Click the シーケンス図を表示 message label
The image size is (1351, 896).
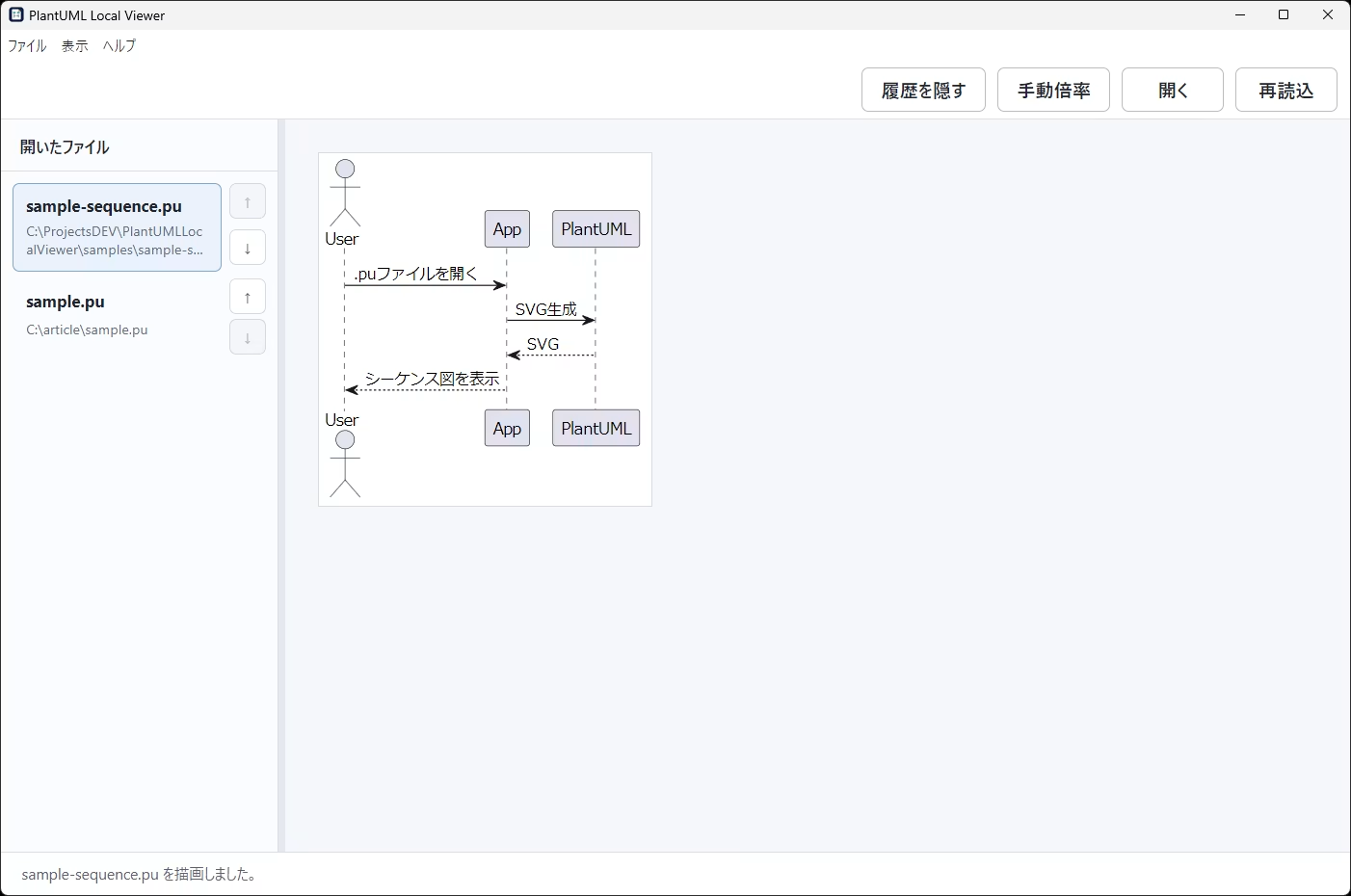coord(432,379)
